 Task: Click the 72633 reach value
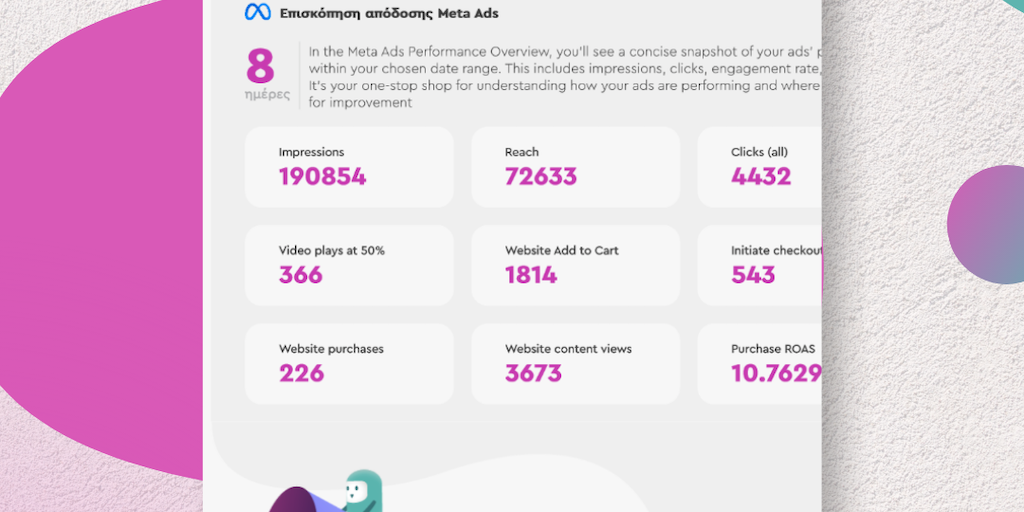pyautogui.click(x=541, y=177)
